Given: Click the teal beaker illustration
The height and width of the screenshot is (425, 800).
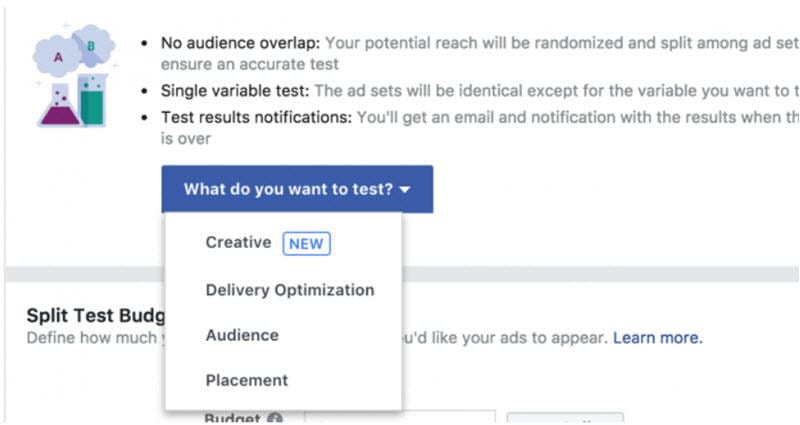Looking at the screenshot, I should click(x=92, y=100).
